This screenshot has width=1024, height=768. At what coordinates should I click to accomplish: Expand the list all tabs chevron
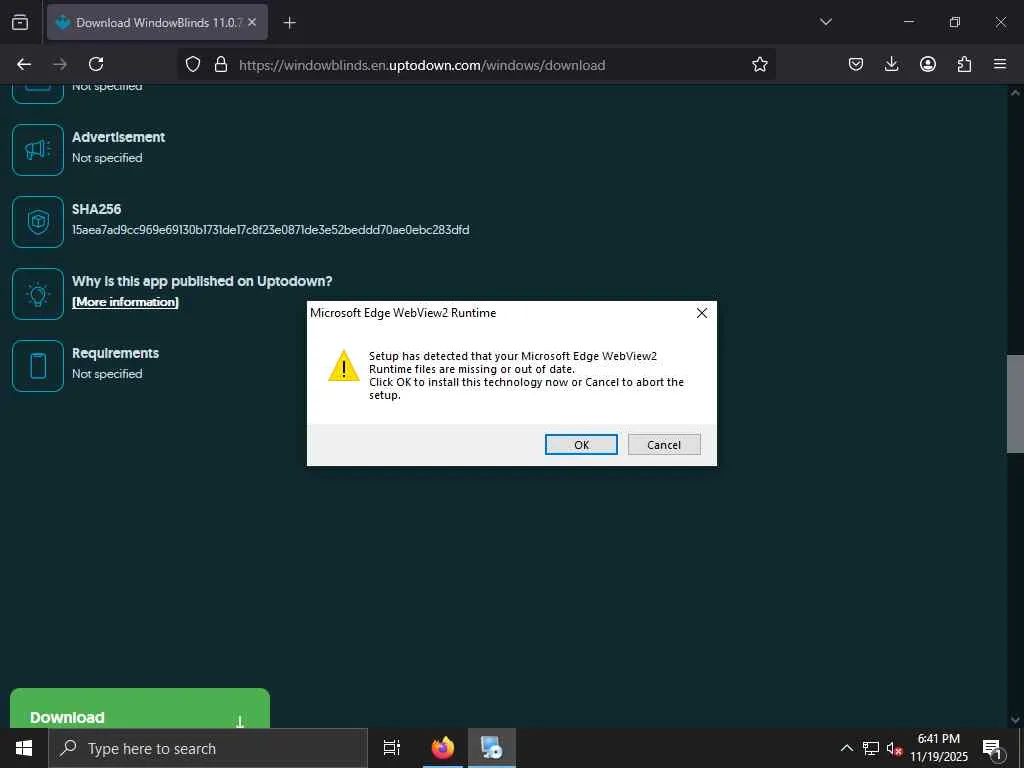pos(825,22)
